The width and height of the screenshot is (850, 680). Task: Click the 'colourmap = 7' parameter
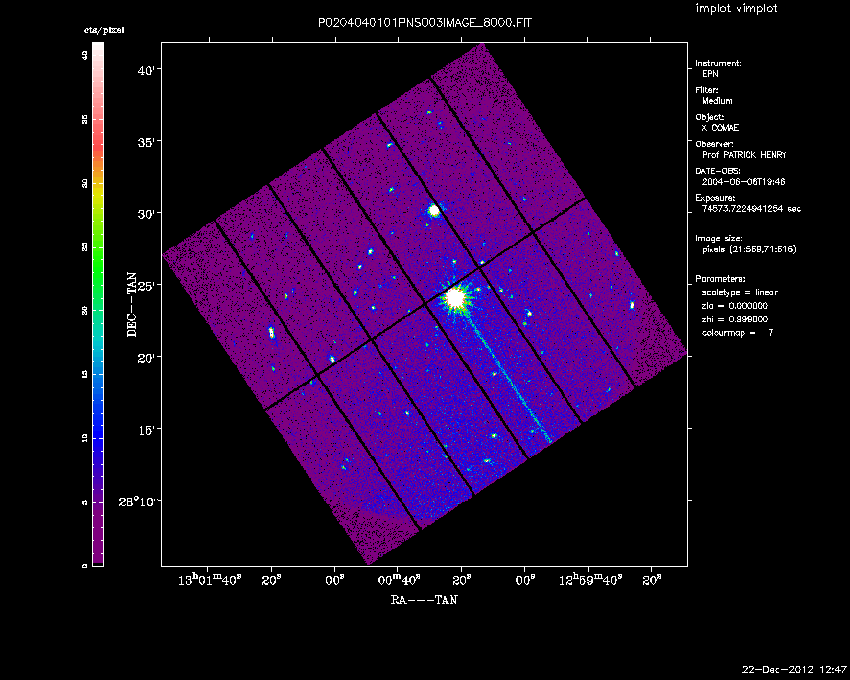coord(737,333)
